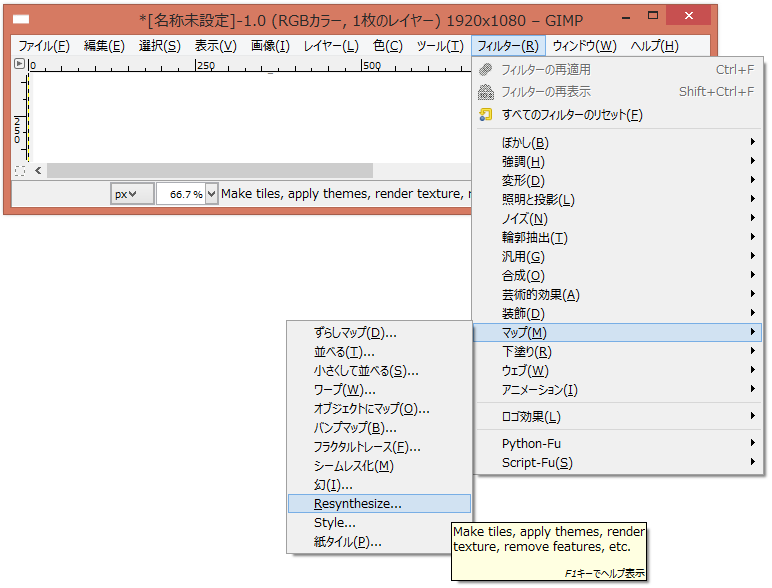Viewport: 772px width, 588px height.
Task: Open the ヘルプ(H) menu
Action: point(654,46)
